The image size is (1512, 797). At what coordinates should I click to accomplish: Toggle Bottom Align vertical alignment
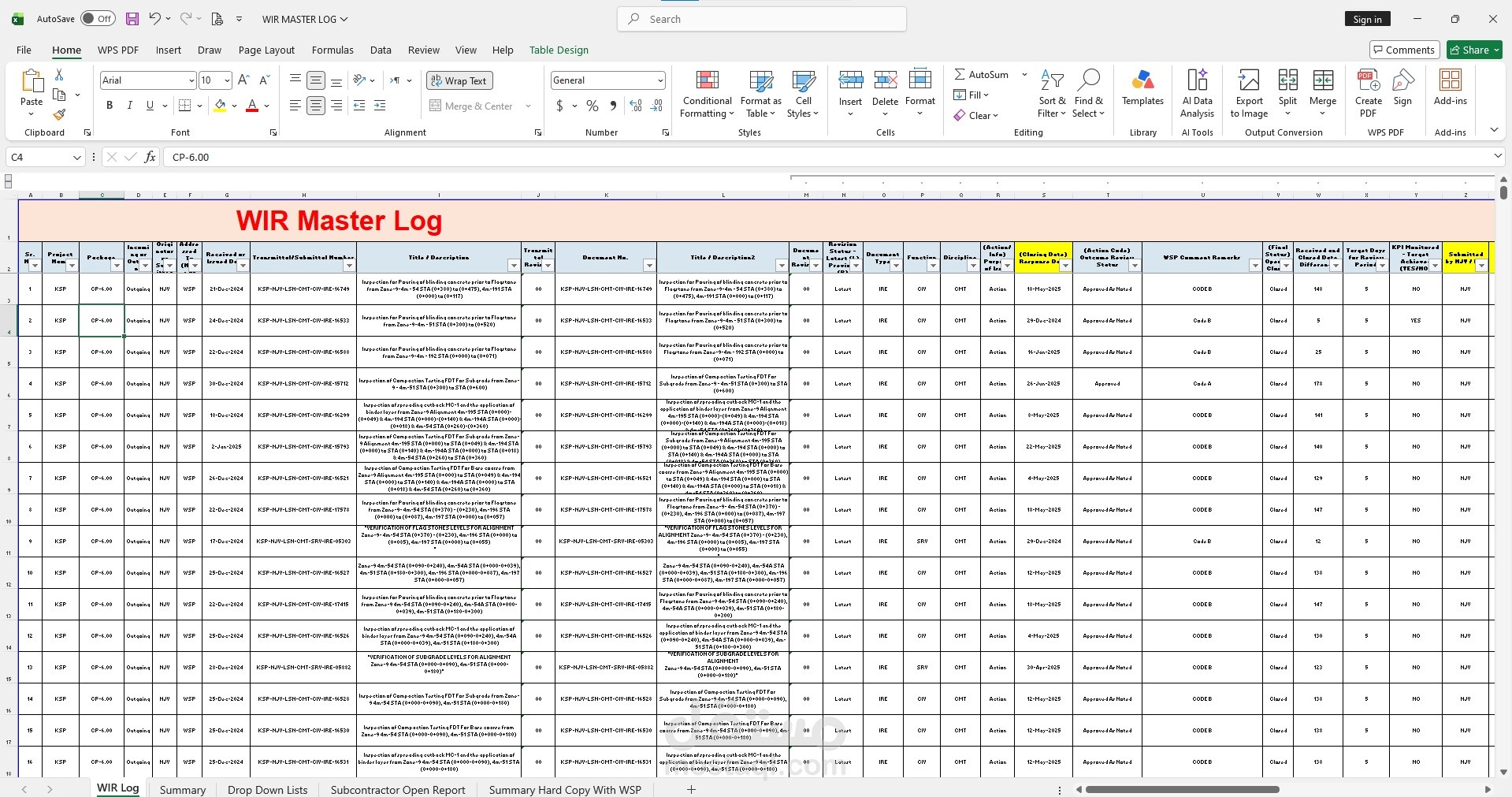pos(336,80)
